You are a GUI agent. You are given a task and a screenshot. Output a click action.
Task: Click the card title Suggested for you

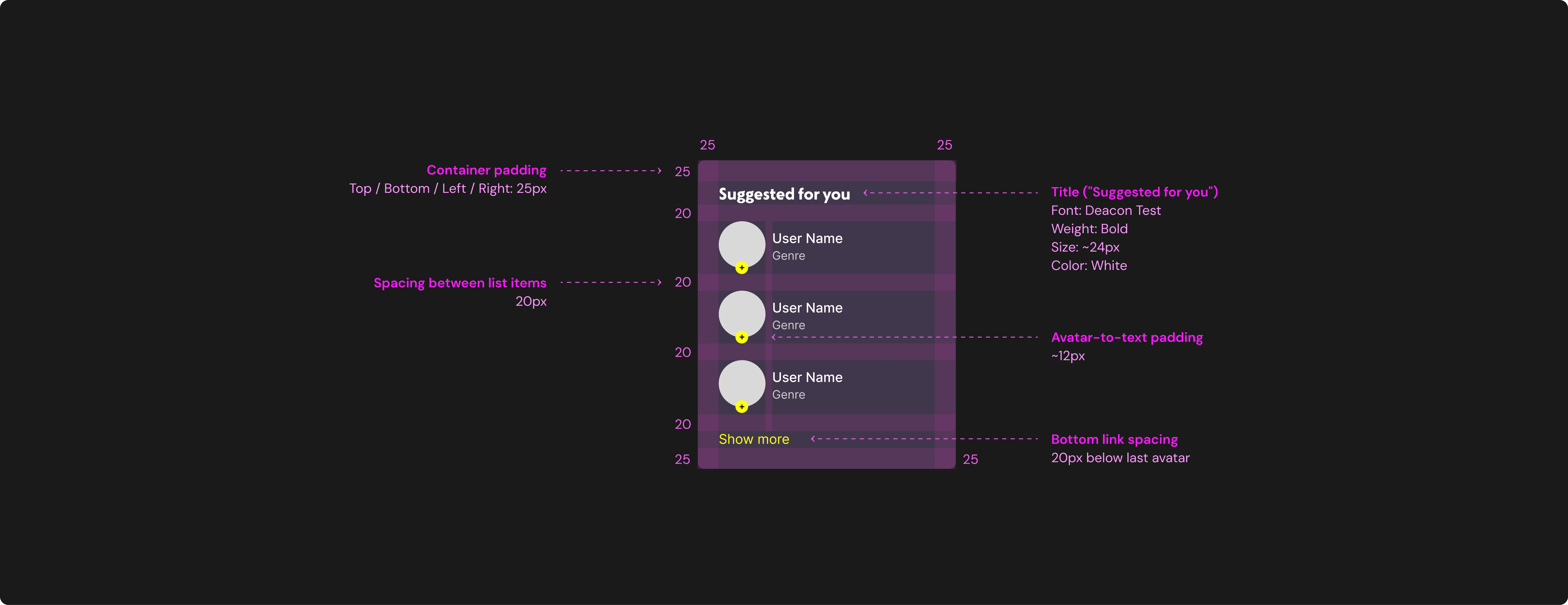784,194
